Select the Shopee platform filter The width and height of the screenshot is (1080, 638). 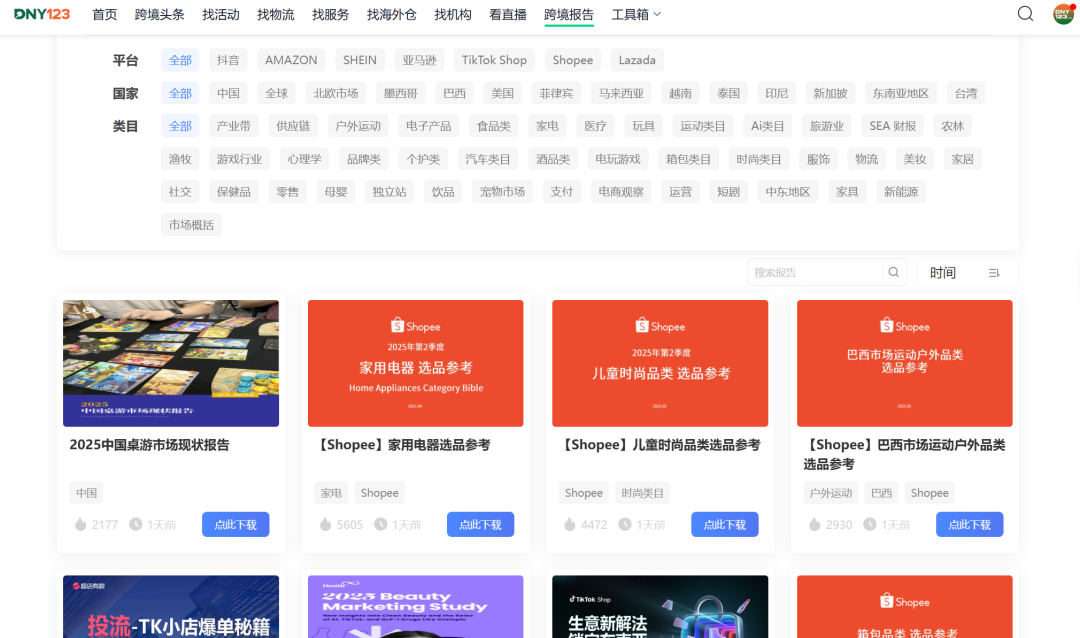point(572,60)
